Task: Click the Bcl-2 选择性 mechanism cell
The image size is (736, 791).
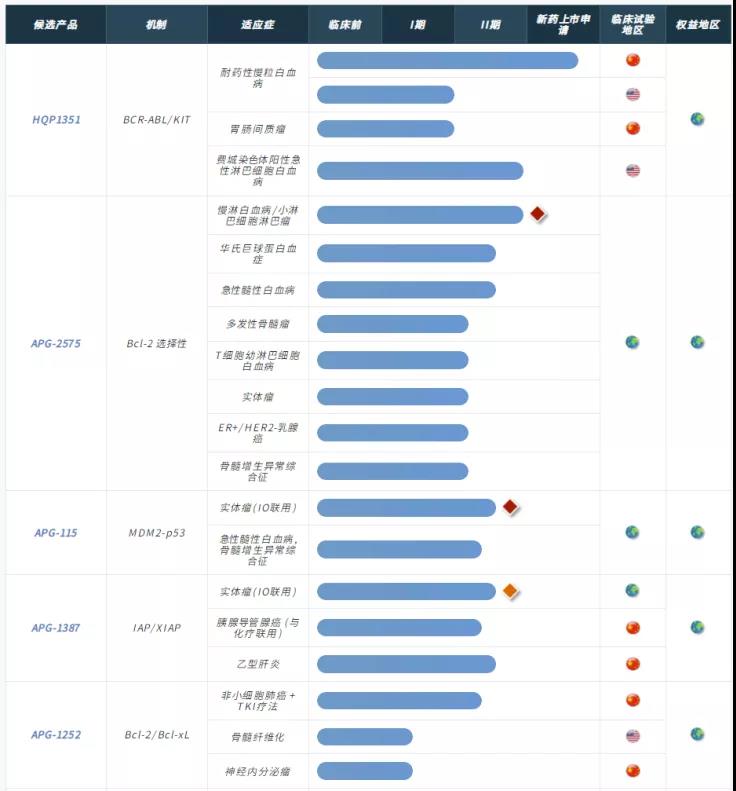Action: point(156,344)
